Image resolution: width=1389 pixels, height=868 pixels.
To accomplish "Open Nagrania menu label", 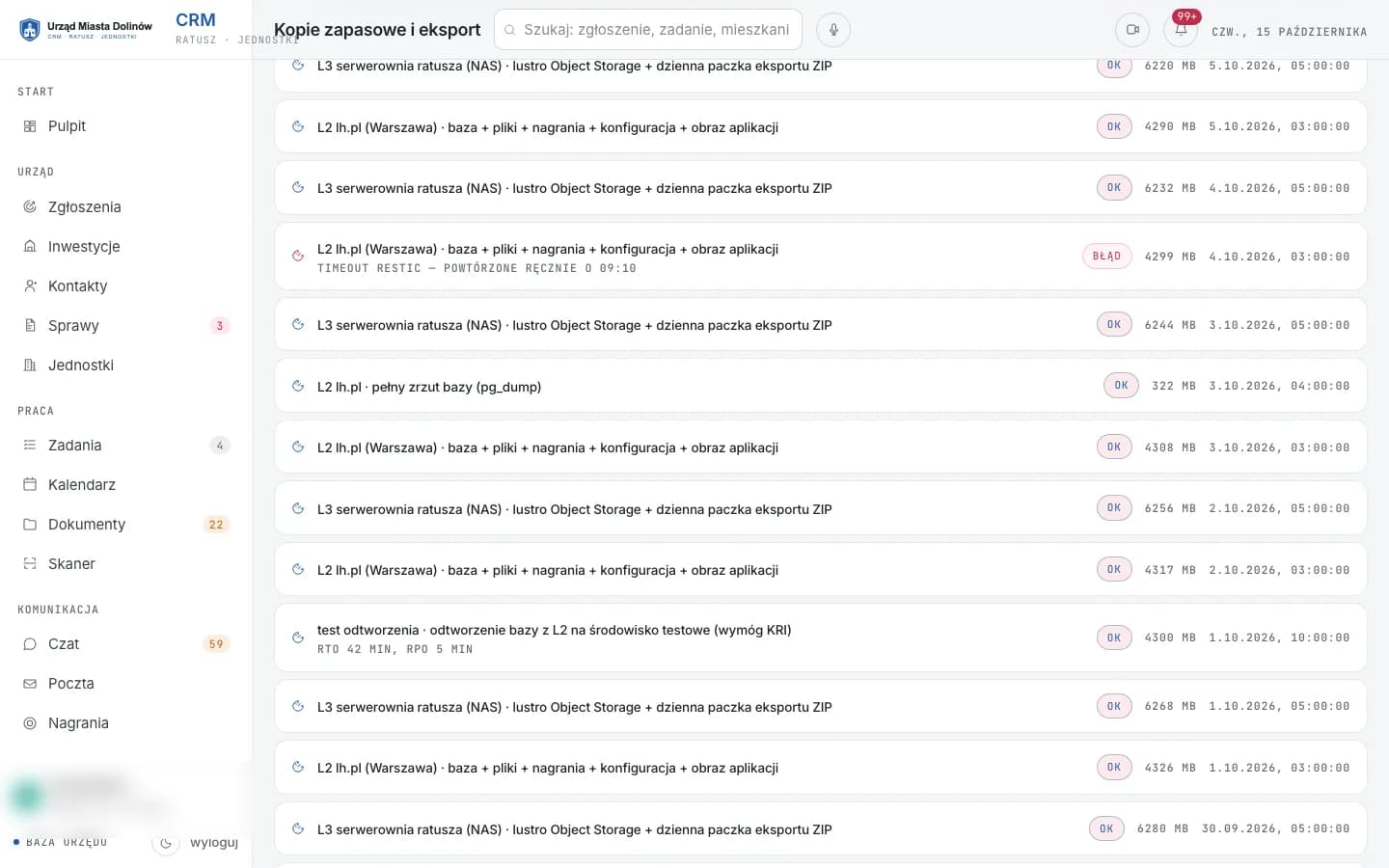I will pos(78,722).
